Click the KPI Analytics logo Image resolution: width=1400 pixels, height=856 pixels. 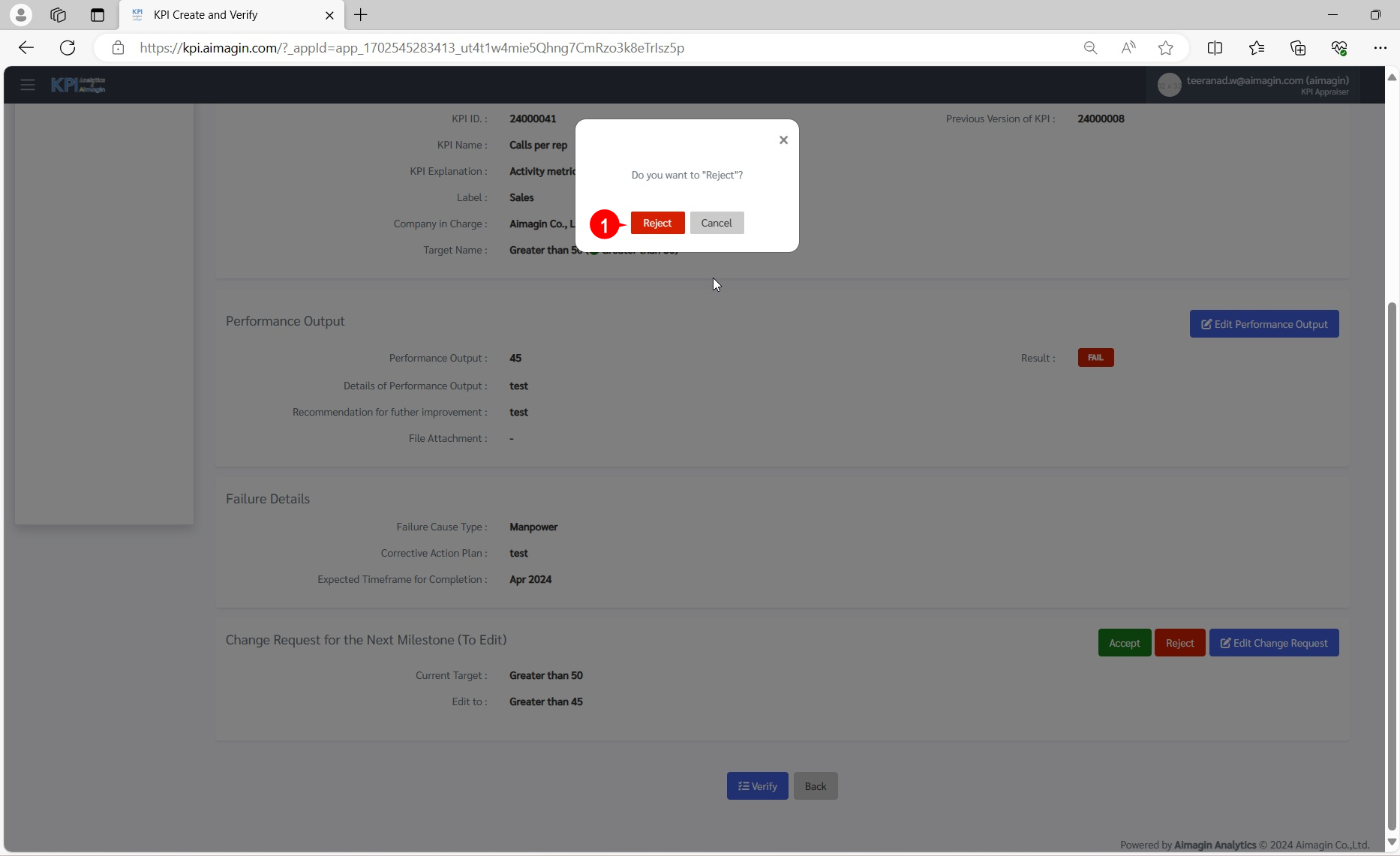pos(78,85)
